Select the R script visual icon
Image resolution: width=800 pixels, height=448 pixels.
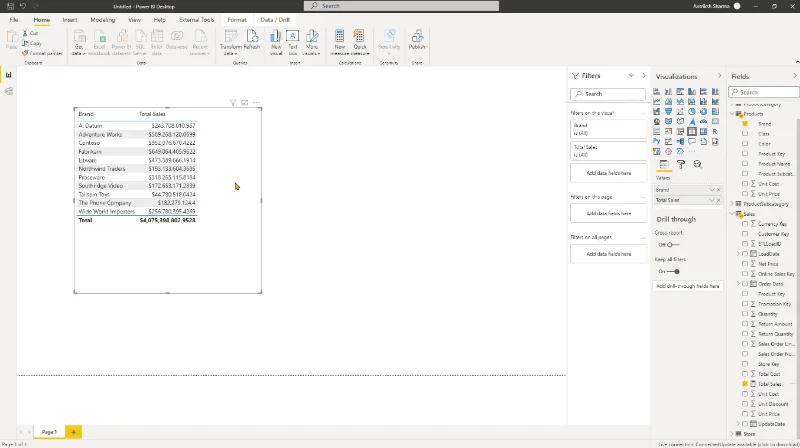715,131
